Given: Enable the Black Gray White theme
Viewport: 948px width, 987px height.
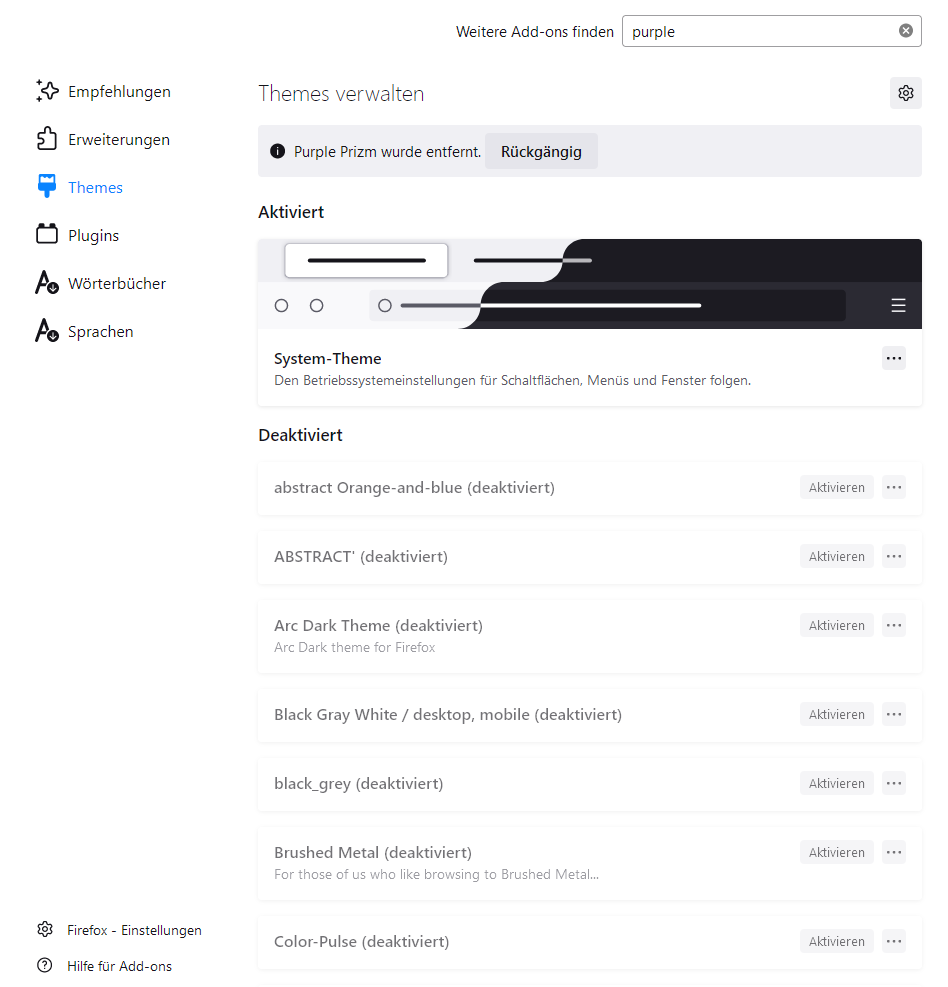Looking at the screenshot, I should pyautogui.click(x=836, y=714).
